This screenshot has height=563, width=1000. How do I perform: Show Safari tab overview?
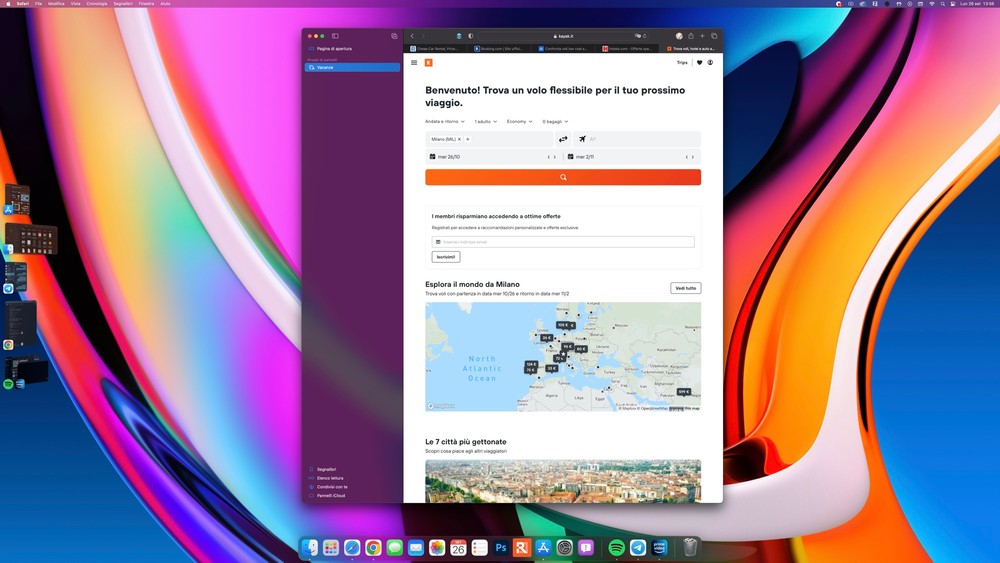[x=714, y=36]
